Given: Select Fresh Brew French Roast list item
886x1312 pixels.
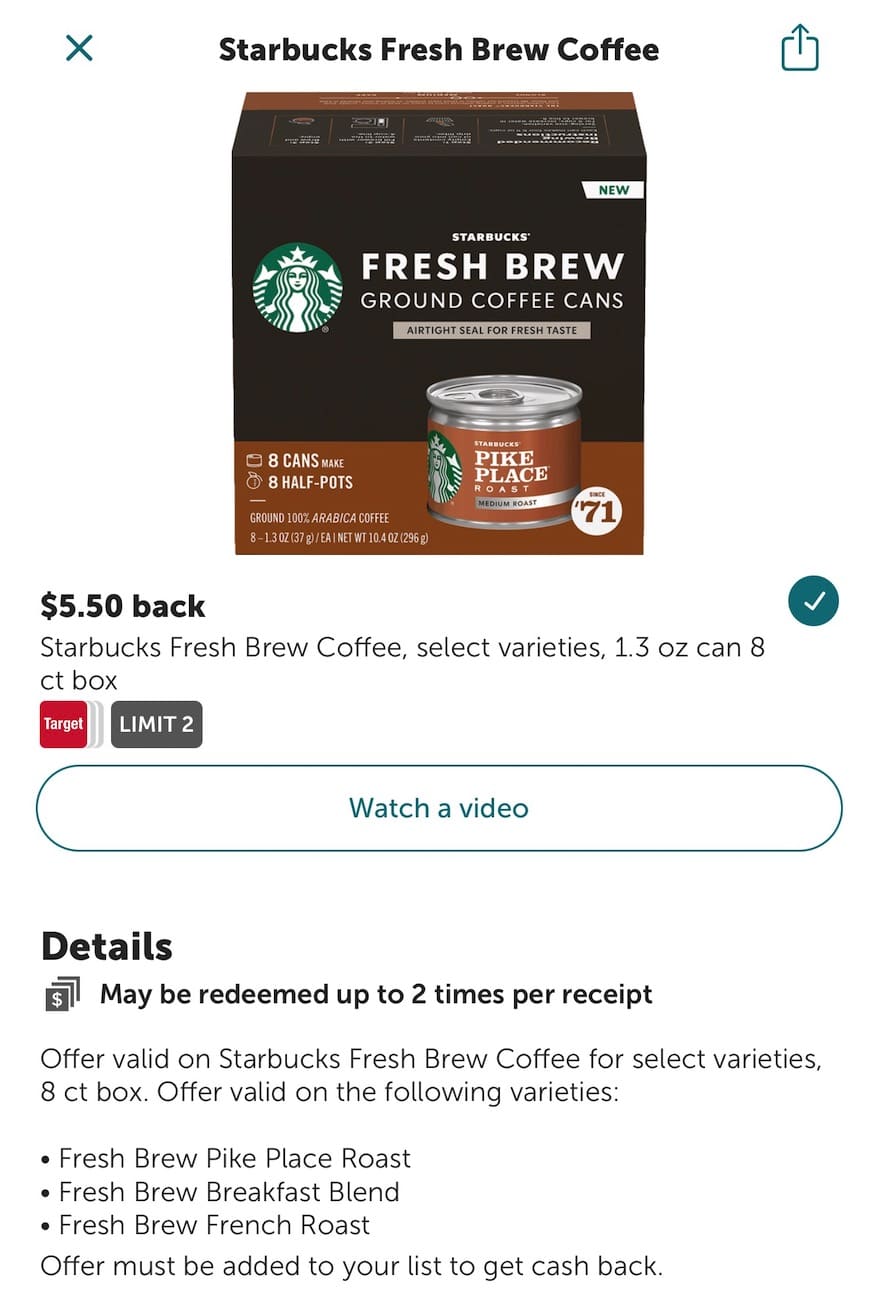Looking at the screenshot, I should click(x=205, y=1225).
